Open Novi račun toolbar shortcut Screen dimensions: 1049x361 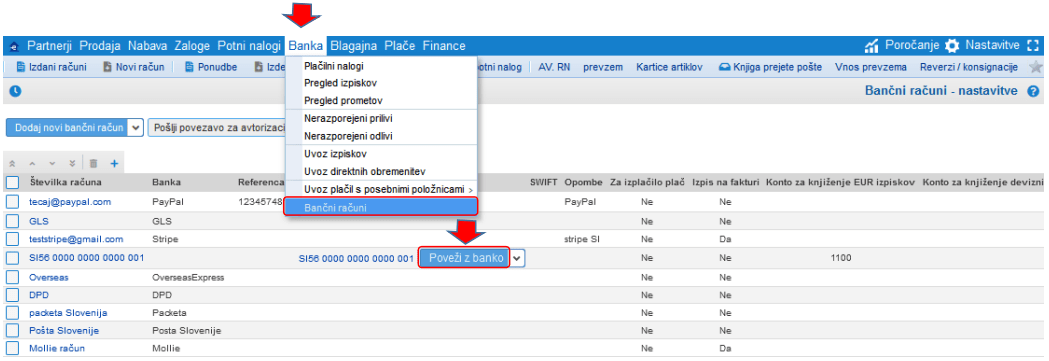[133, 67]
